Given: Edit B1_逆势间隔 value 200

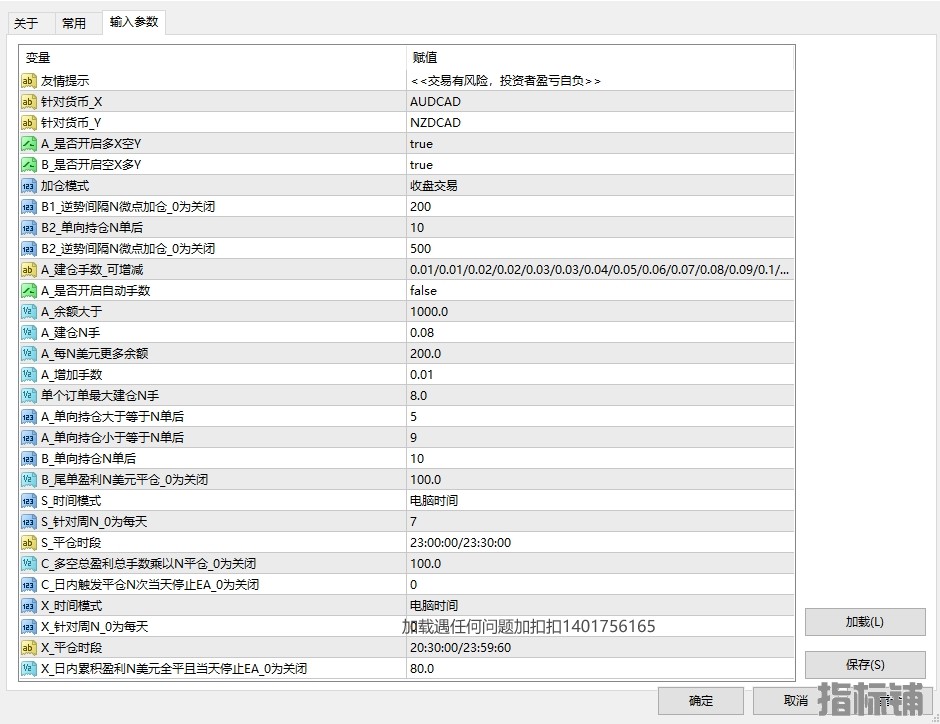Looking at the screenshot, I should point(600,207).
